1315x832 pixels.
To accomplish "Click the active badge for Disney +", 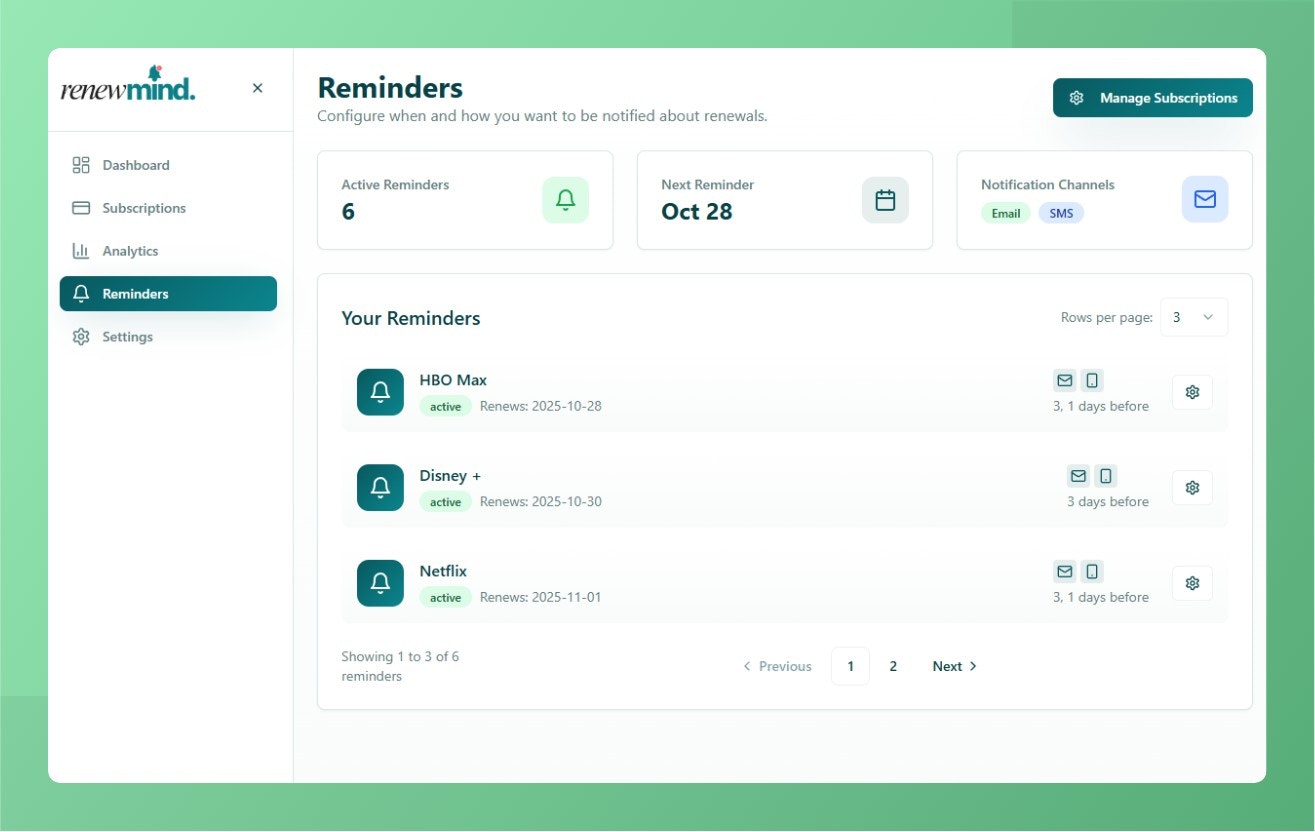I will [445, 502].
